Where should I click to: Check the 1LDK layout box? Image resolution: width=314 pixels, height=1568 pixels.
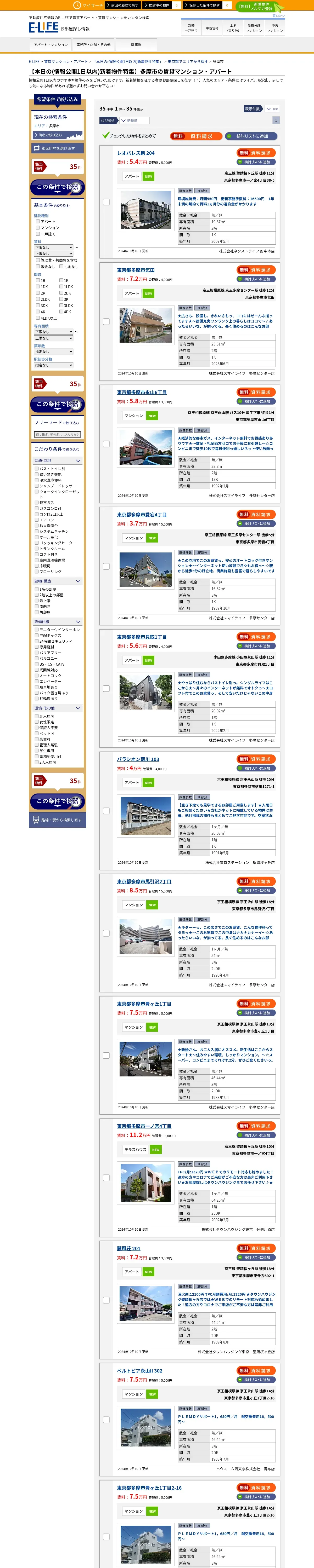pos(61,287)
